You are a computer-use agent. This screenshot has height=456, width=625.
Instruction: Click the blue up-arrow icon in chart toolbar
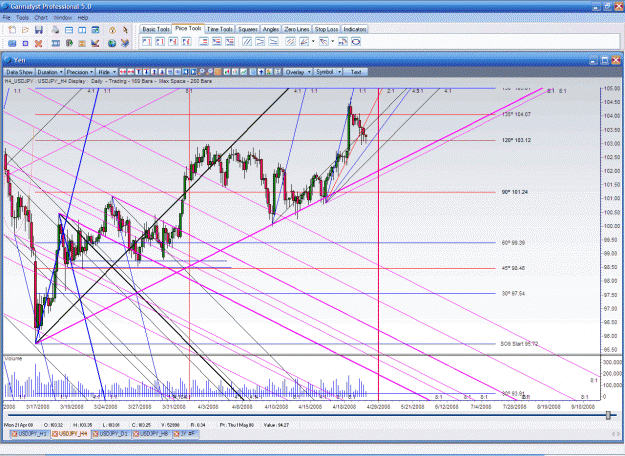pos(261,72)
